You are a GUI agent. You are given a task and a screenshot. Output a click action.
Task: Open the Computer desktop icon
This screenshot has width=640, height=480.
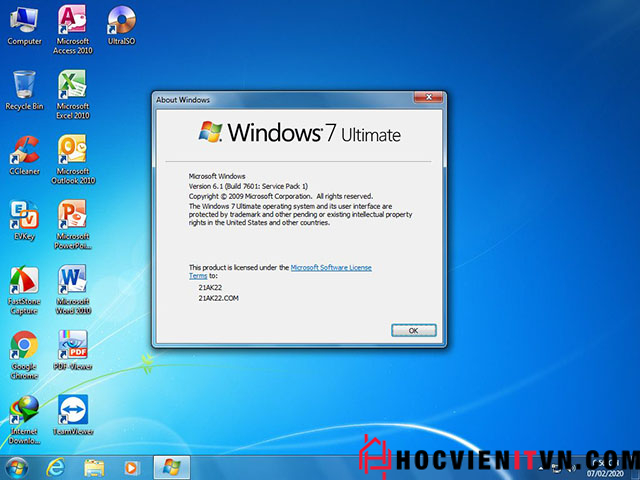click(x=24, y=27)
